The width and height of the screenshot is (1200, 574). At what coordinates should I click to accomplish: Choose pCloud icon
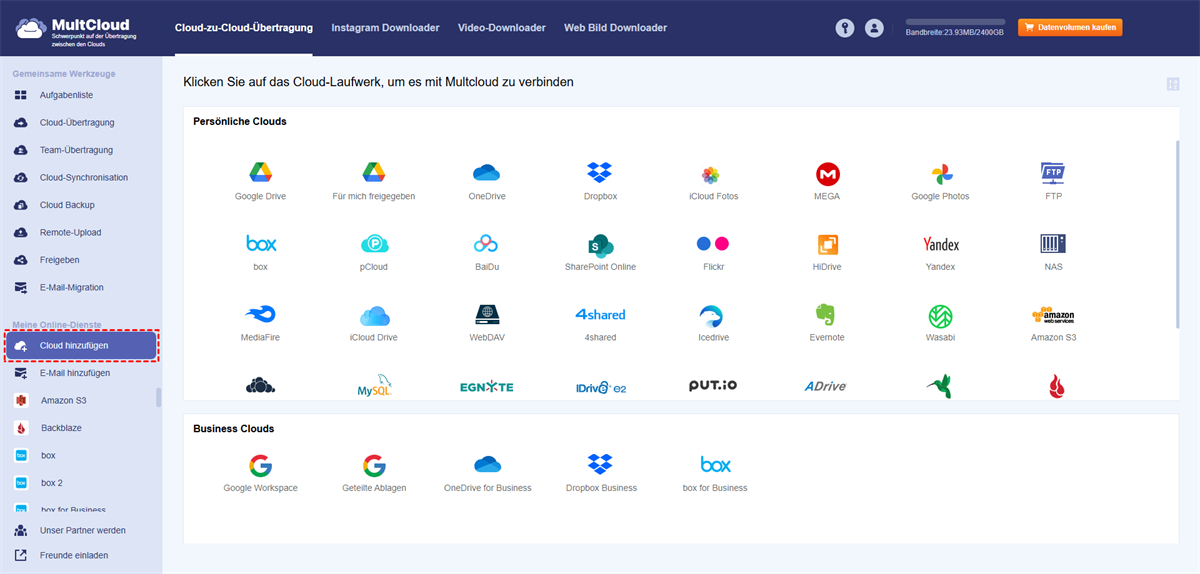[x=374, y=244]
